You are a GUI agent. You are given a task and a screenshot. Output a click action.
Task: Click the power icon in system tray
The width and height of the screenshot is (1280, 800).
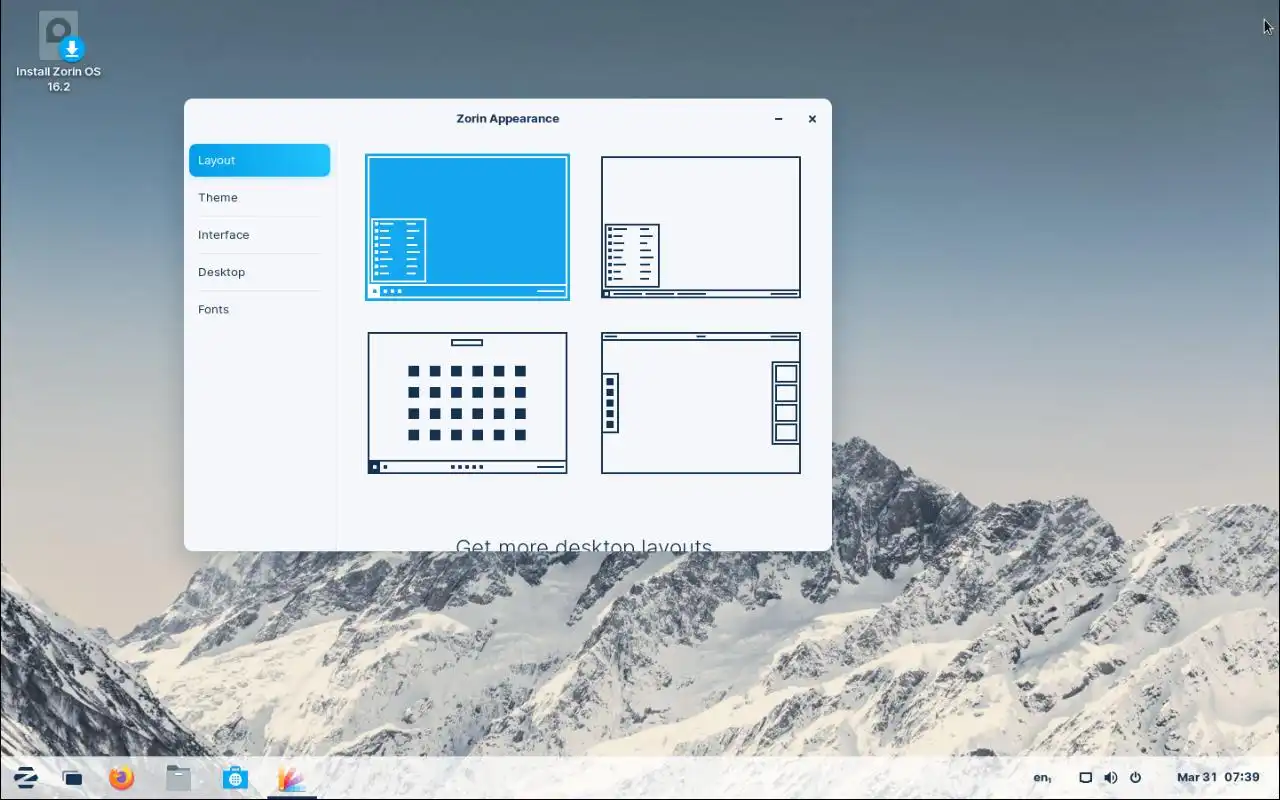pos(1135,778)
